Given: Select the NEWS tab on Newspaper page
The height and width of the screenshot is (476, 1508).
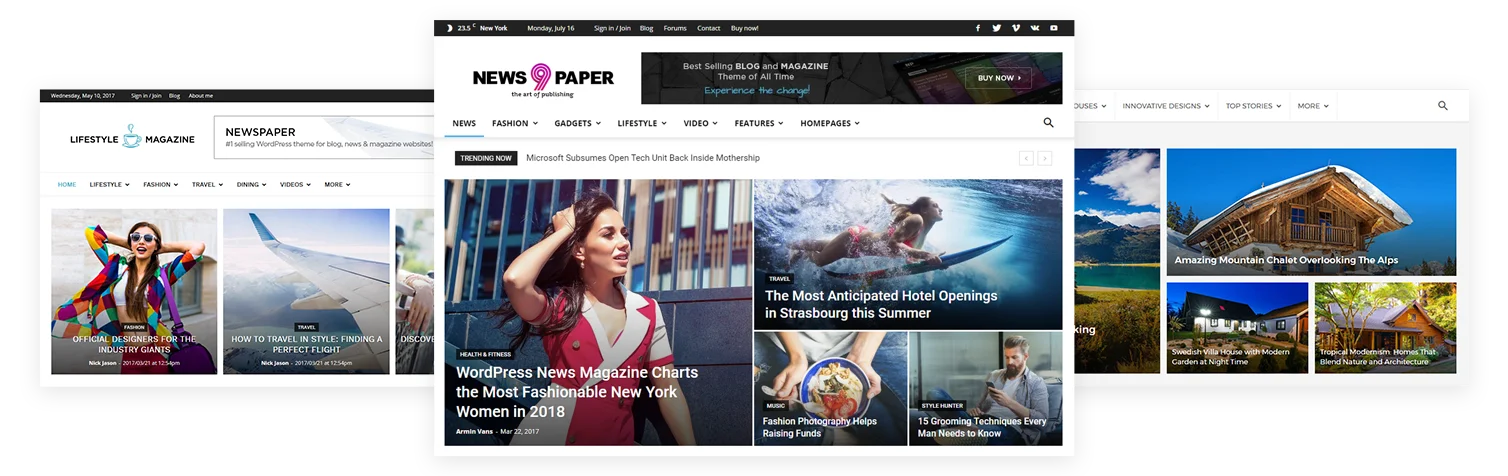Looking at the screenshot, I should click(464, 123).
